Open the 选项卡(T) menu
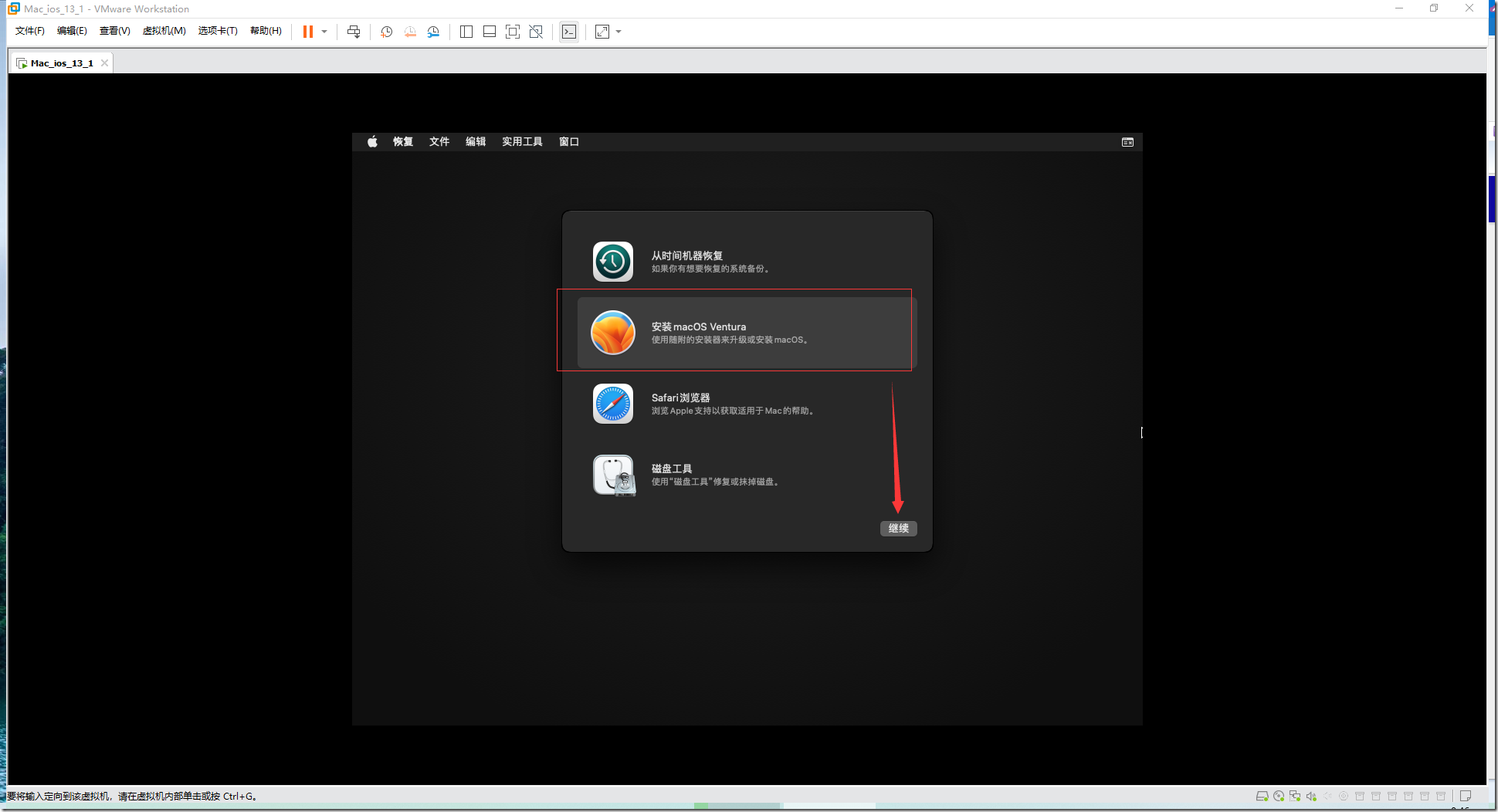The height and width of the screenshot is (812, 1498). pyautogui.click(x=218, y=31)
